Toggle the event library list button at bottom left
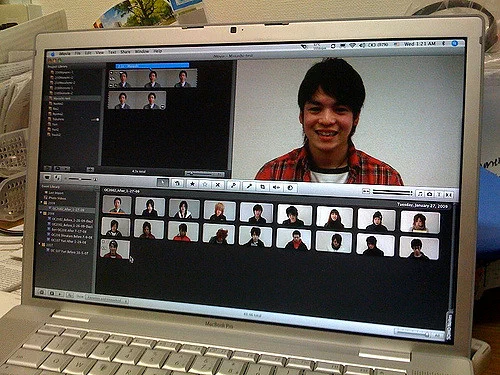The image size is (500, 375). 42,293
